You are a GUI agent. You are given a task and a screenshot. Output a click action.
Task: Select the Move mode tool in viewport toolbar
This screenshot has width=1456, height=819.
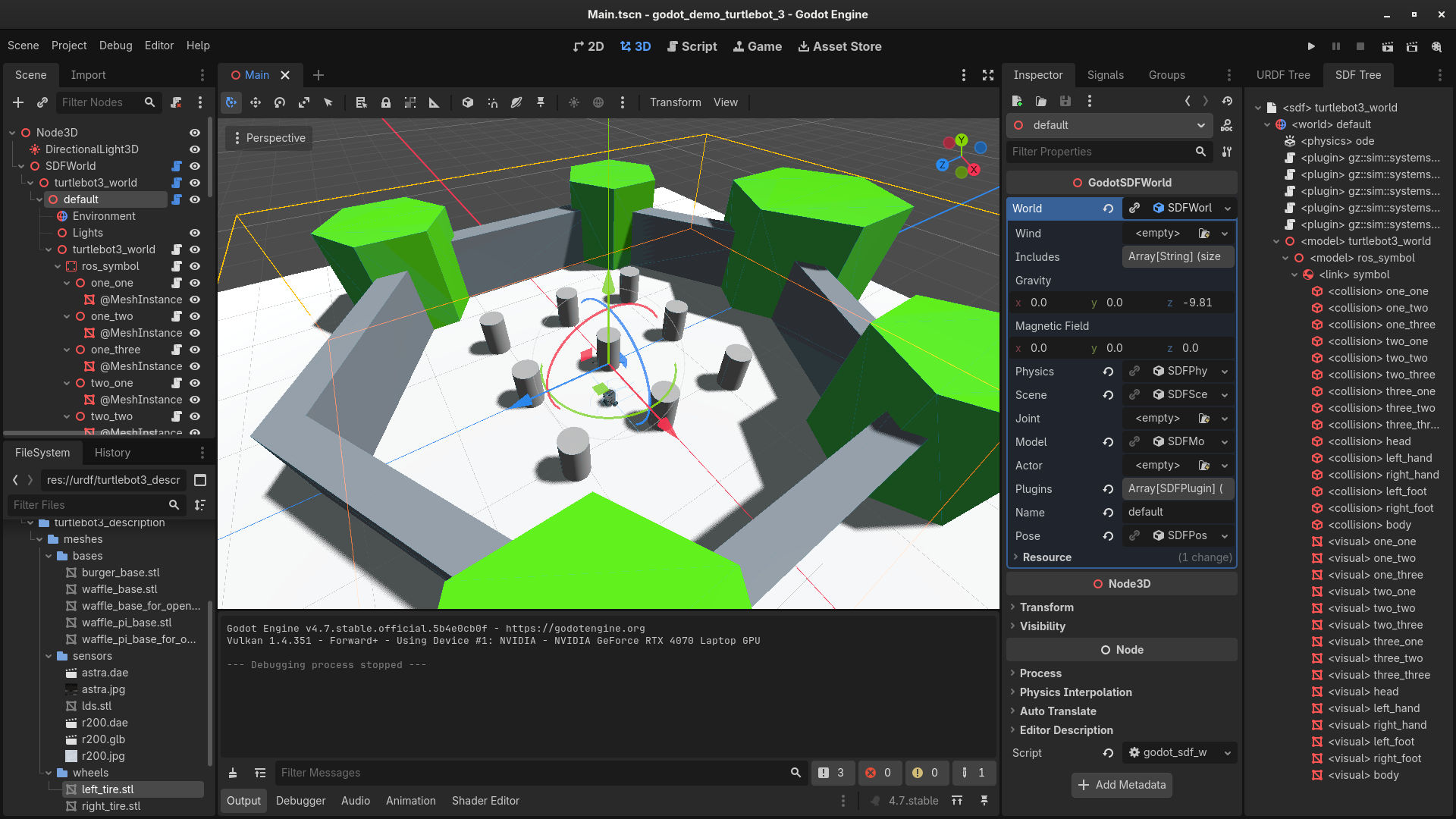(x=256, y=102)
